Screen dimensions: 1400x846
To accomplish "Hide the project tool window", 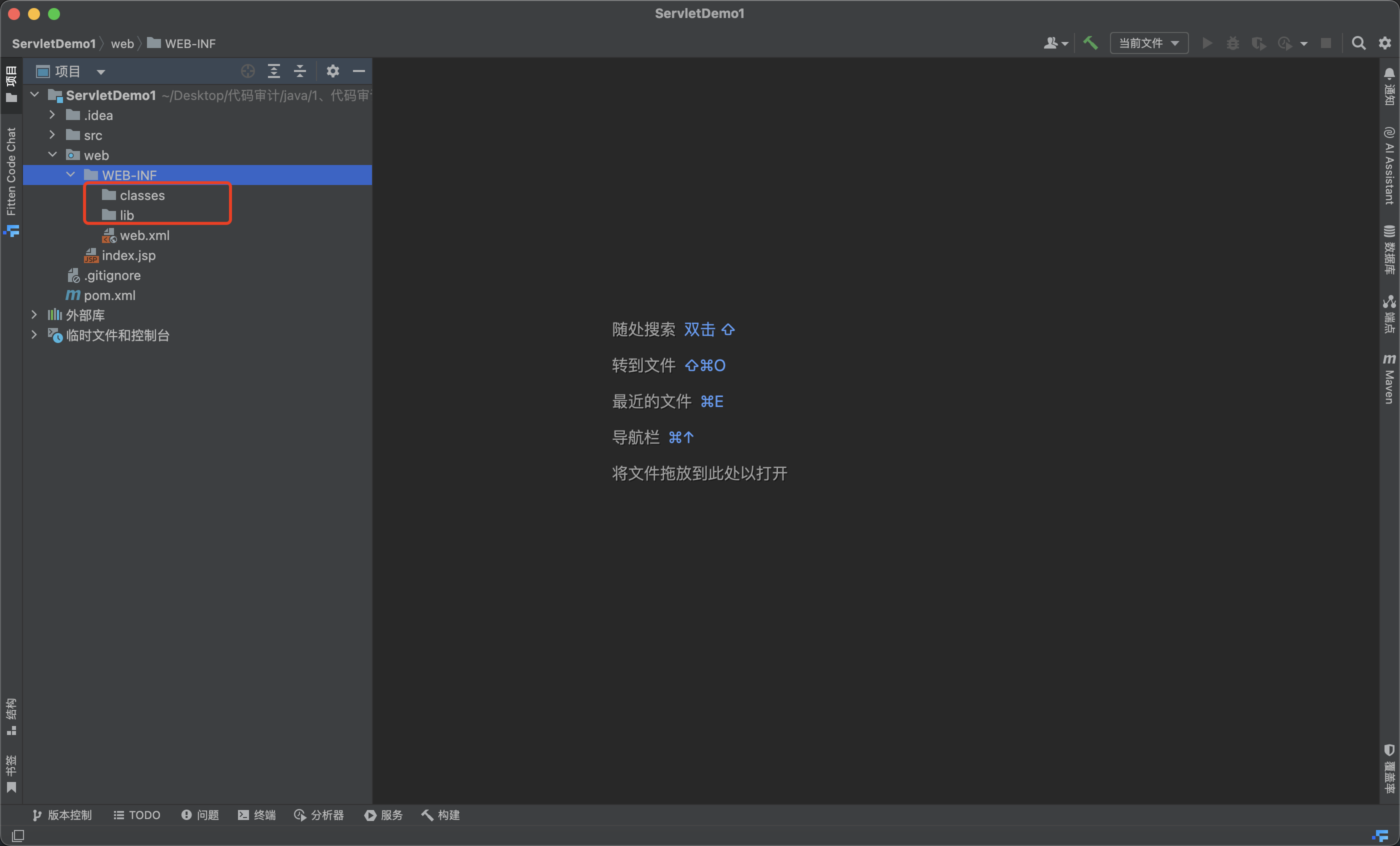I will [x=358, y=71].
